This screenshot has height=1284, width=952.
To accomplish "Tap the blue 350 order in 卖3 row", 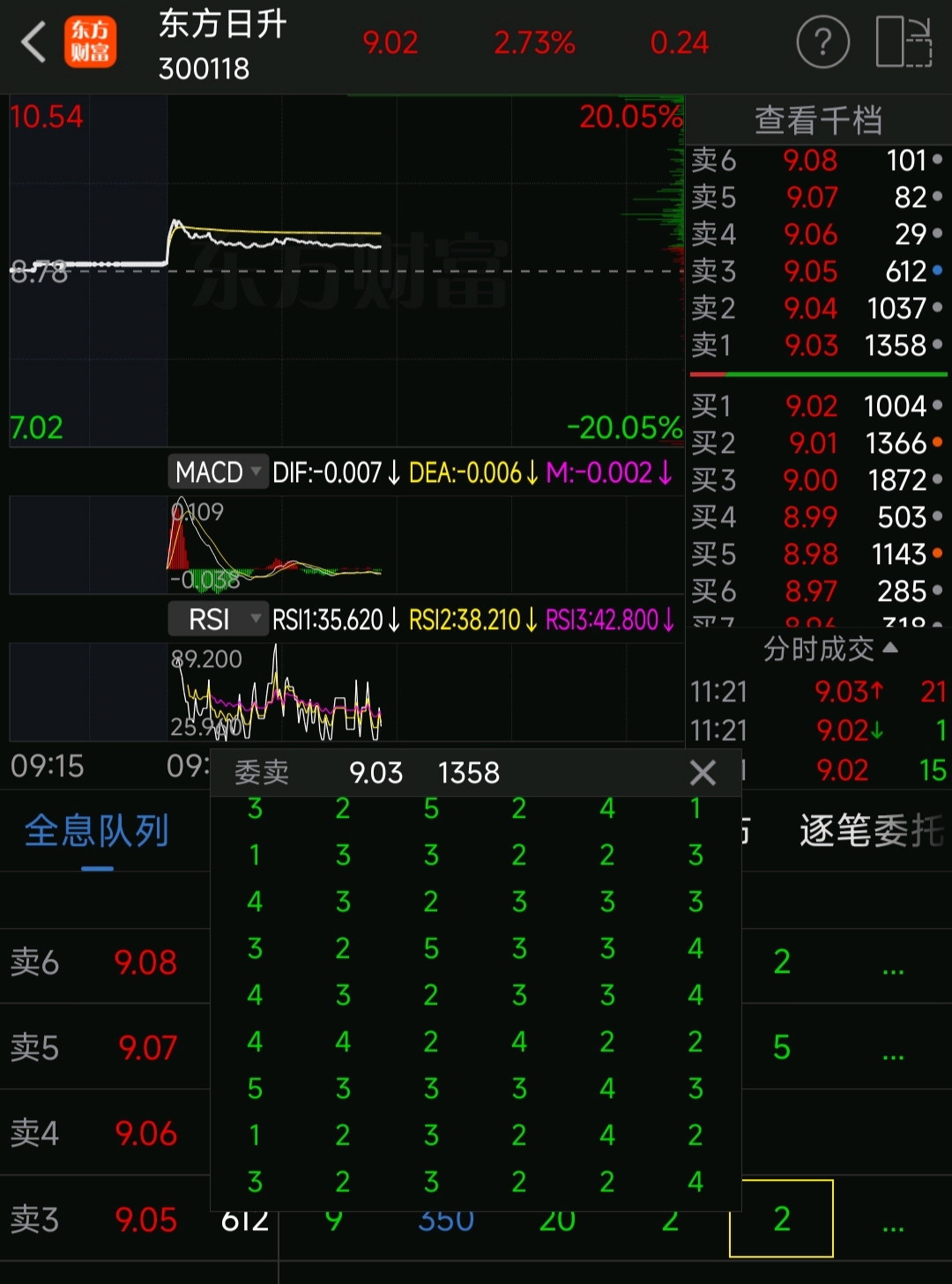I will point(446,1221).
